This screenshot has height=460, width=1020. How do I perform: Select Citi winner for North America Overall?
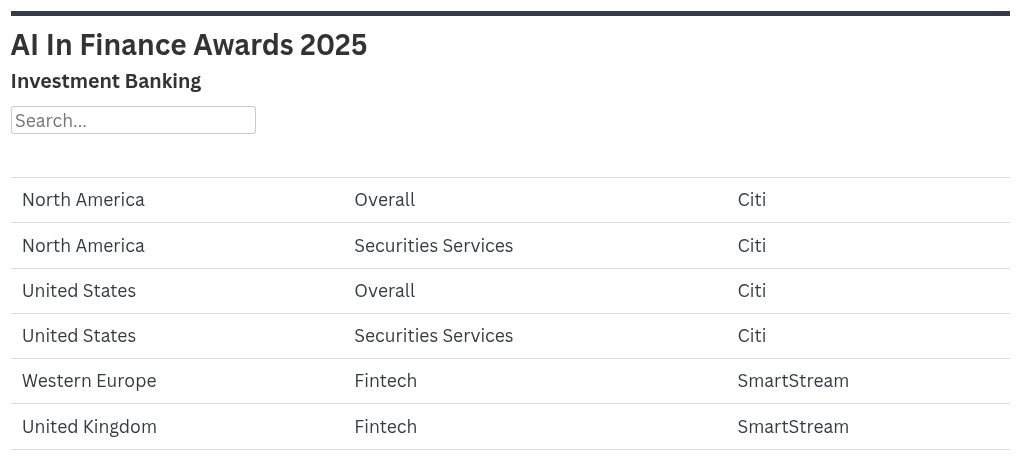click(x=751, y=200)
